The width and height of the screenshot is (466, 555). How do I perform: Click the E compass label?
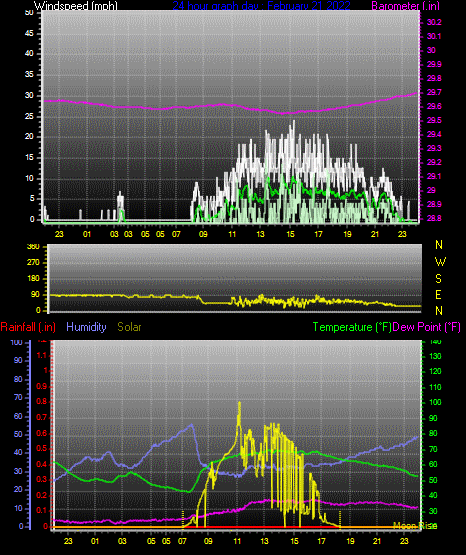[x=439, y=294]
